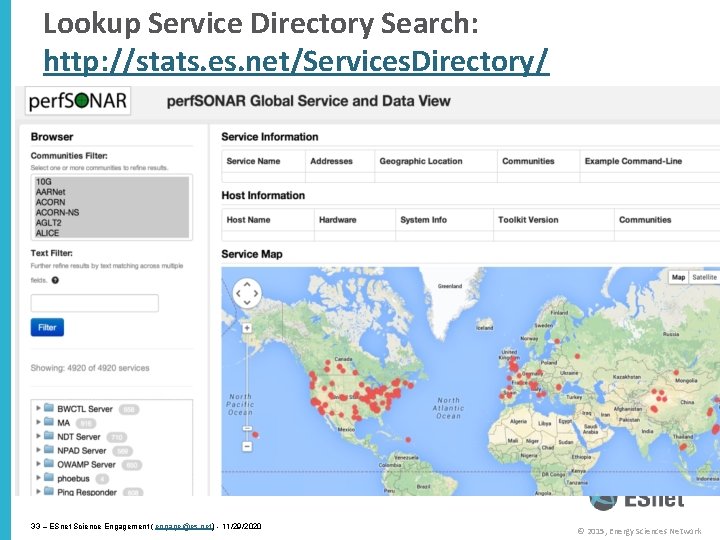Click the map pan control
This screenshot has width=720, height=540.
[247, 293]
